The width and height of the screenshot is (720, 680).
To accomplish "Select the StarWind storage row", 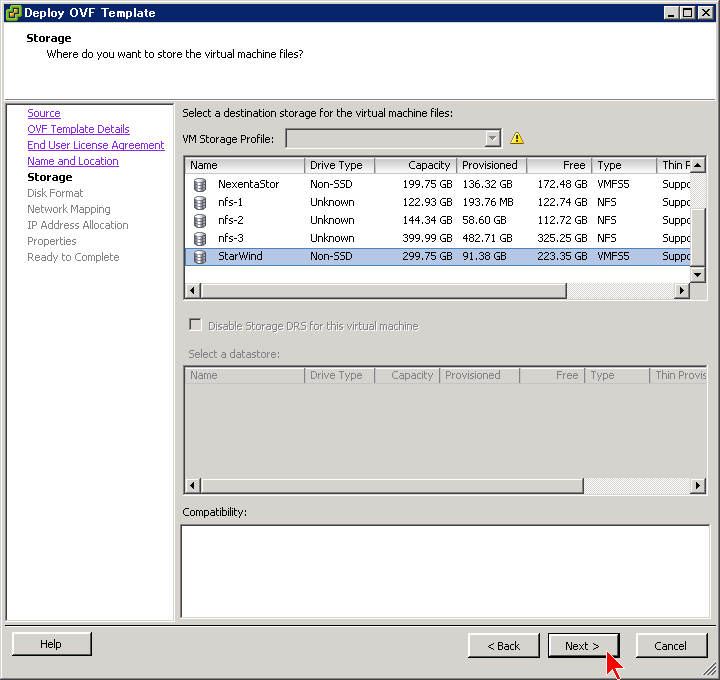I will pyautogui.click(x=438, y=257).
